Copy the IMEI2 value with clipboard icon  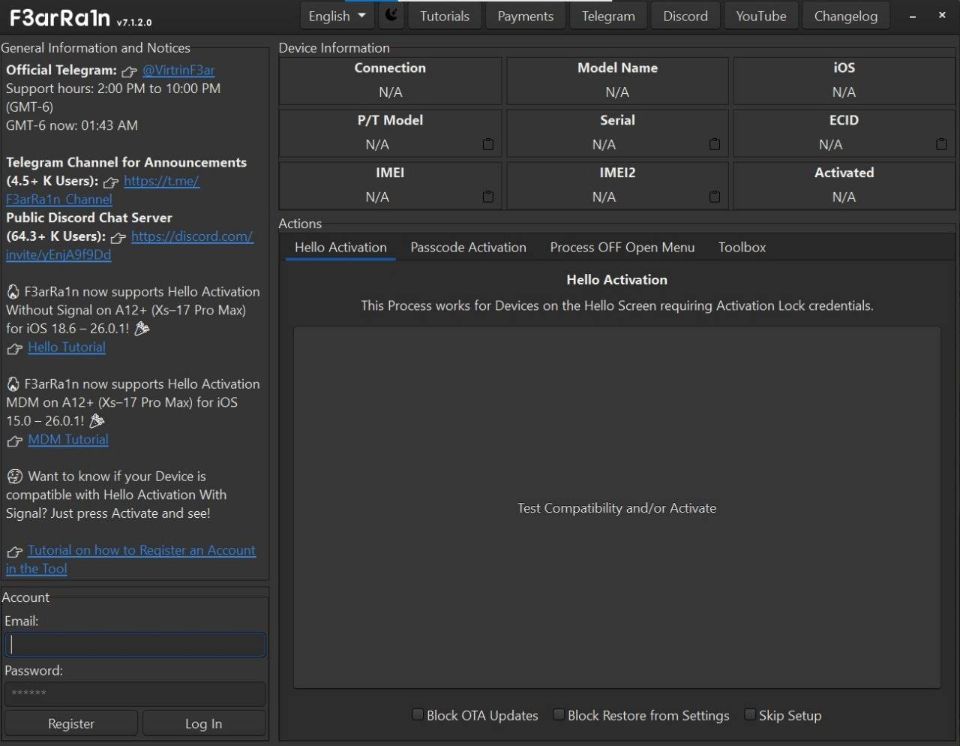(714, 197)
